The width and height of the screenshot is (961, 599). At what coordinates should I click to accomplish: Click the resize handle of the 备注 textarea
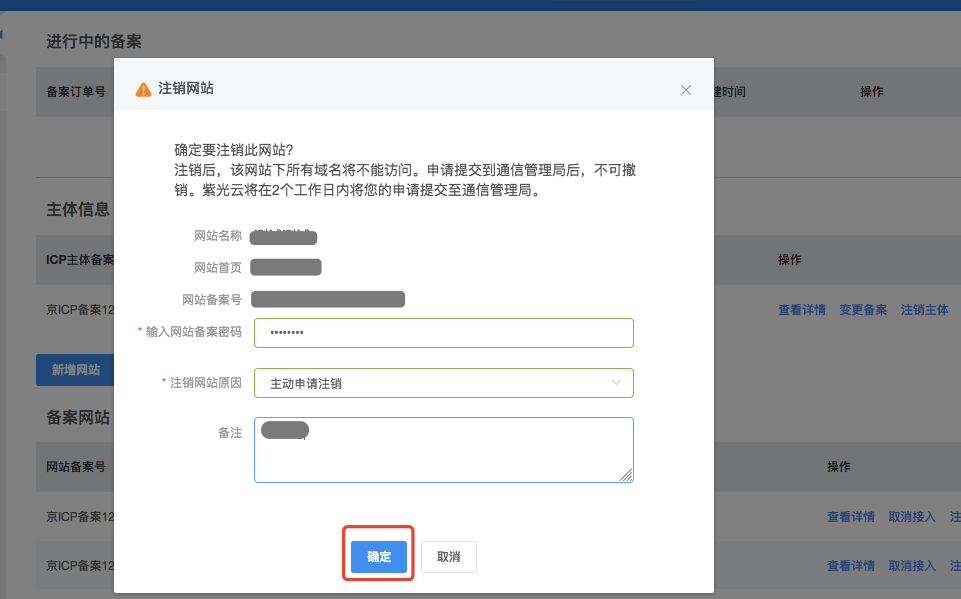(627, 476)
